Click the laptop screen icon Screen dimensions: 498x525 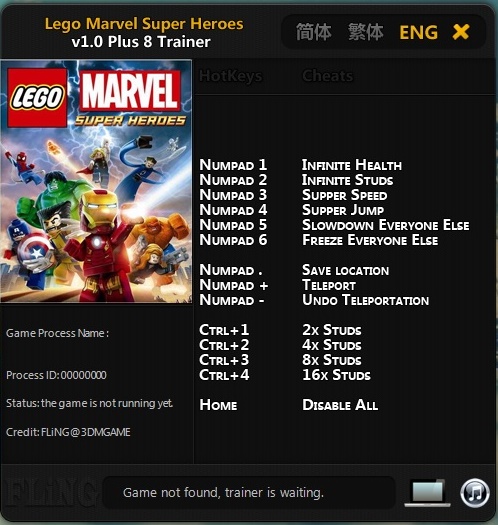427,493
